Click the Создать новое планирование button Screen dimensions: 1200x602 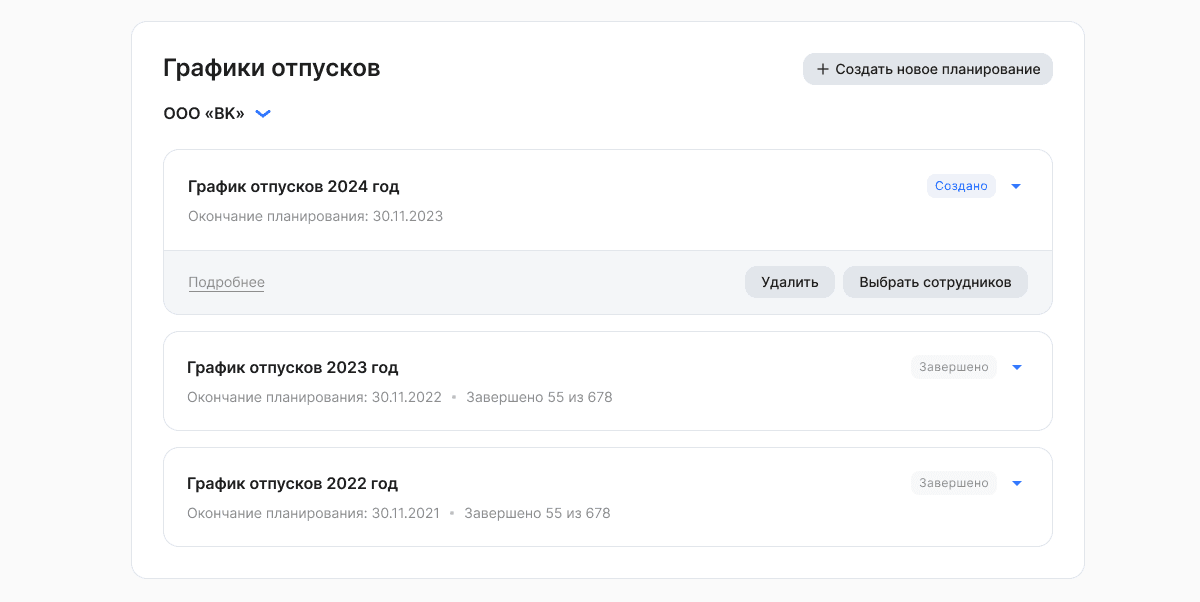coord(928,69)
